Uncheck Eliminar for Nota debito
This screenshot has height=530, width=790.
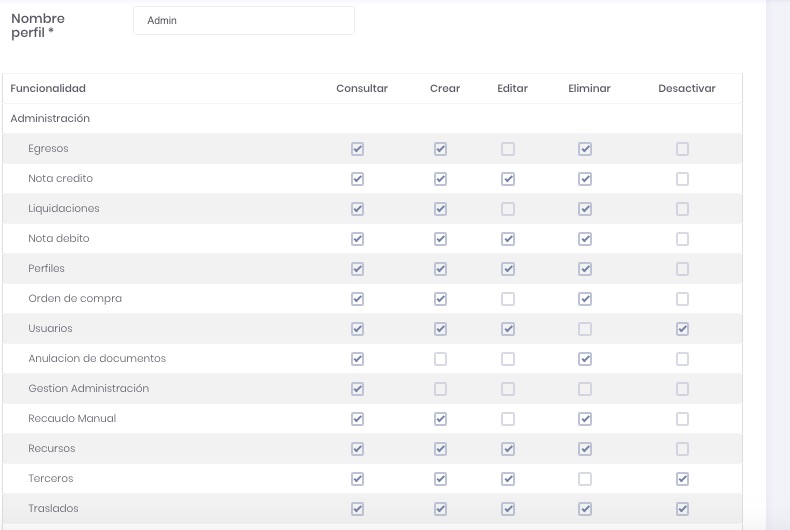point(585,239)
